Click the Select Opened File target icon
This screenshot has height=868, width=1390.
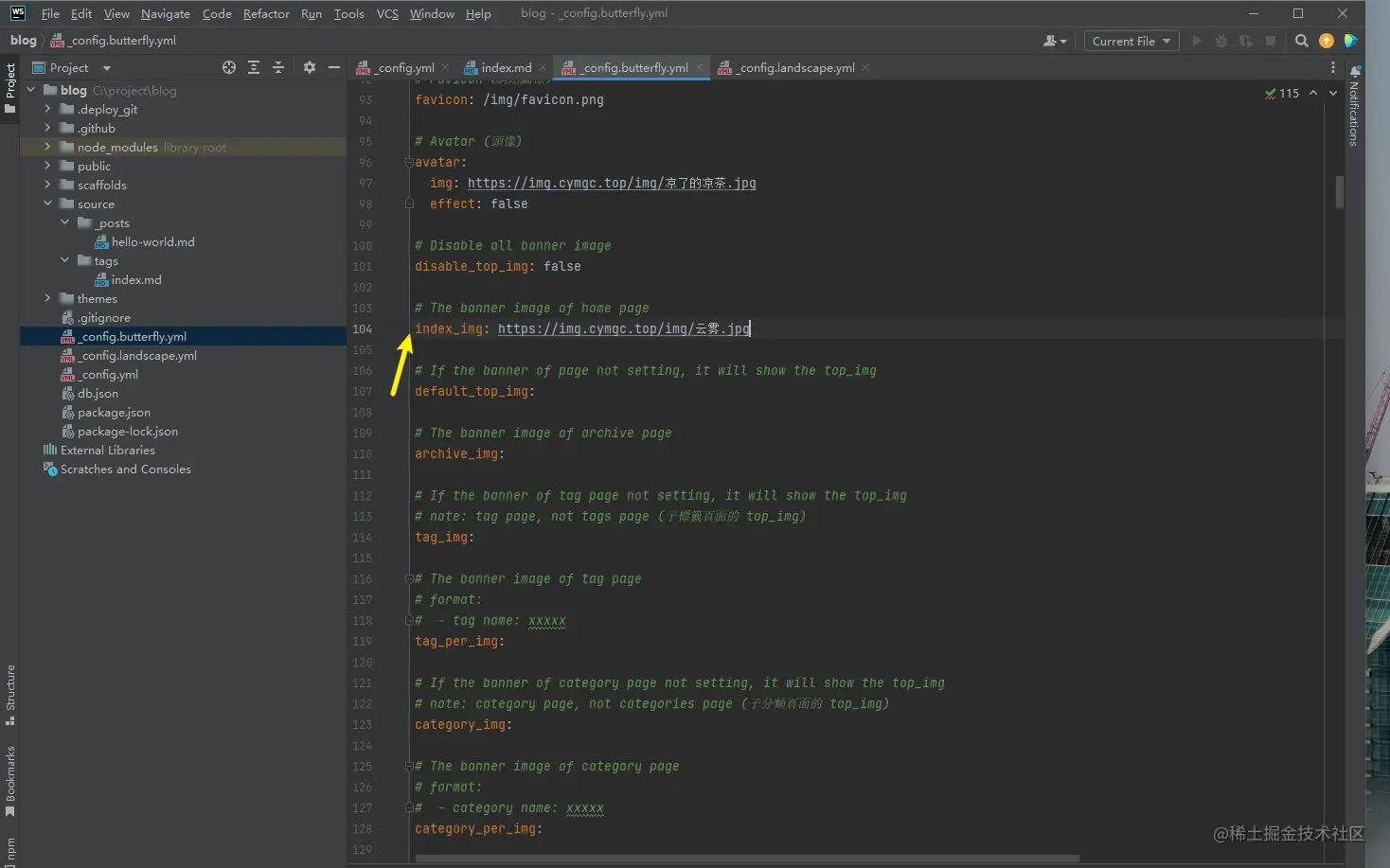pyautogui.click(x=228, y=67)
